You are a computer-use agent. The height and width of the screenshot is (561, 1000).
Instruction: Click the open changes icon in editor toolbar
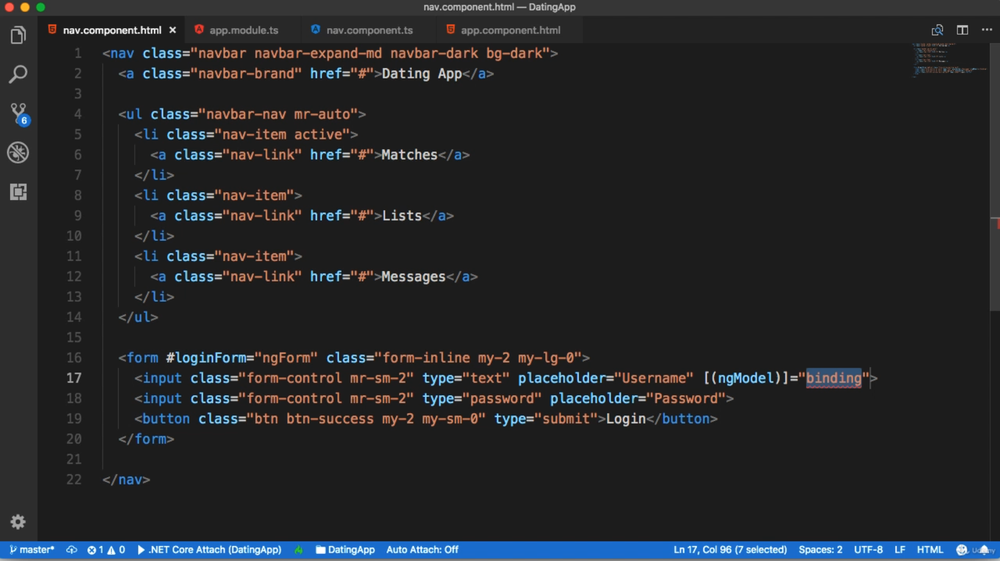[937, 30]
